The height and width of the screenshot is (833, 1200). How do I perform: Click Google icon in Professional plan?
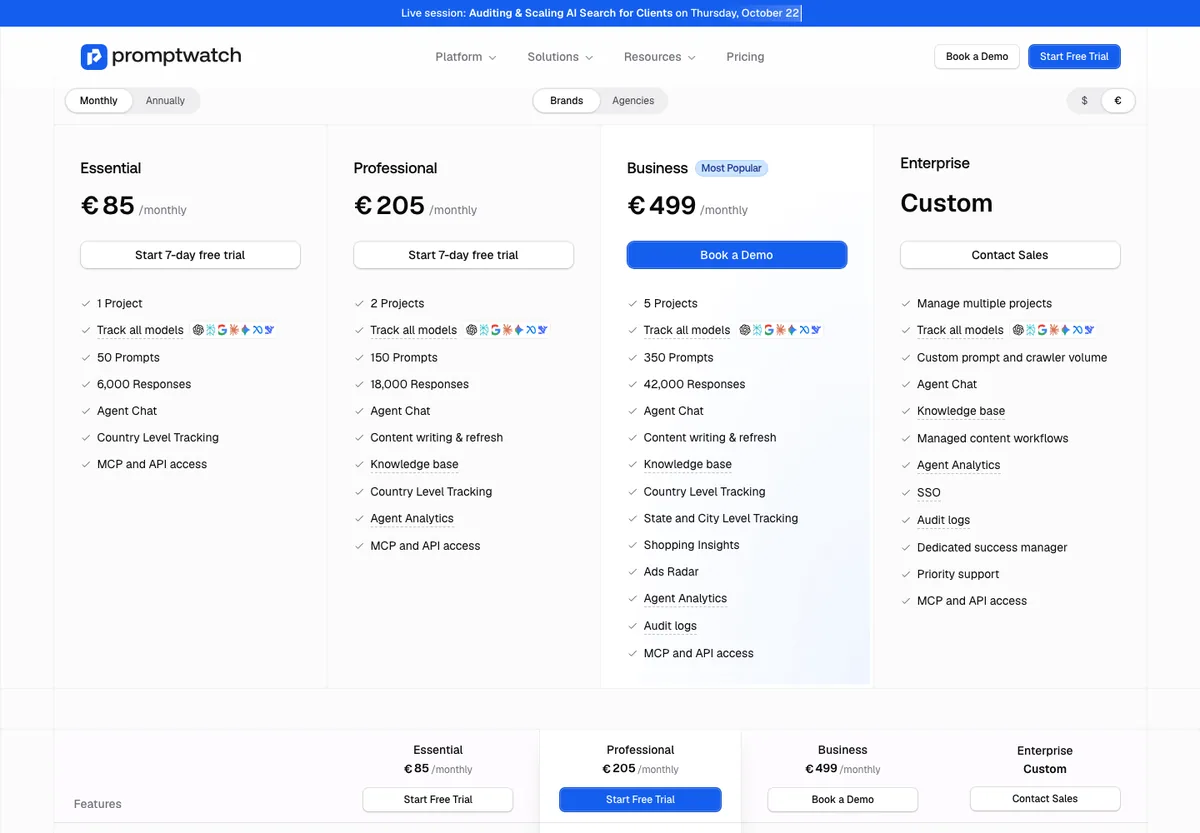pos(495,330)
